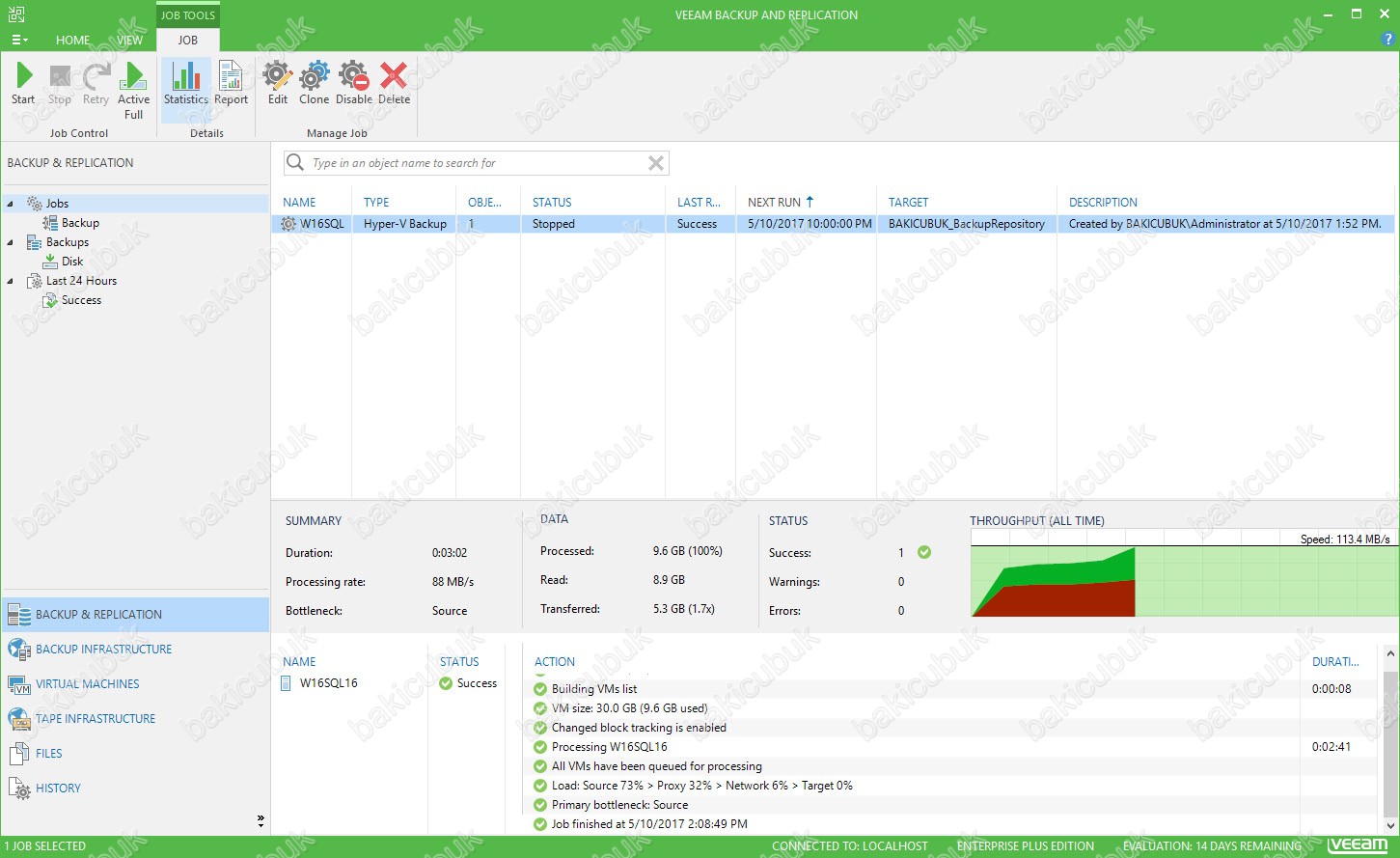This screenshot has height=858, width=1400.
Task: Collapse the Jobs tree node
Action: click(x=11, y=204)
